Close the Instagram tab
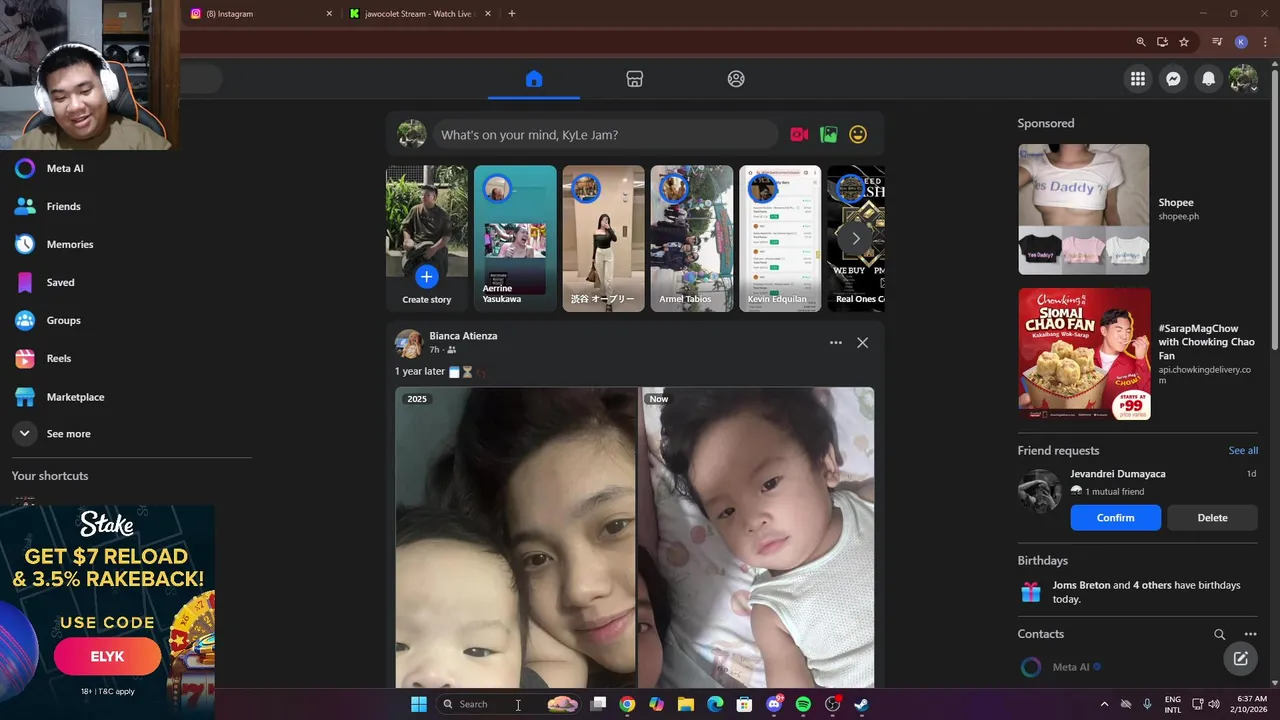1280x720 pixels. 329,14
